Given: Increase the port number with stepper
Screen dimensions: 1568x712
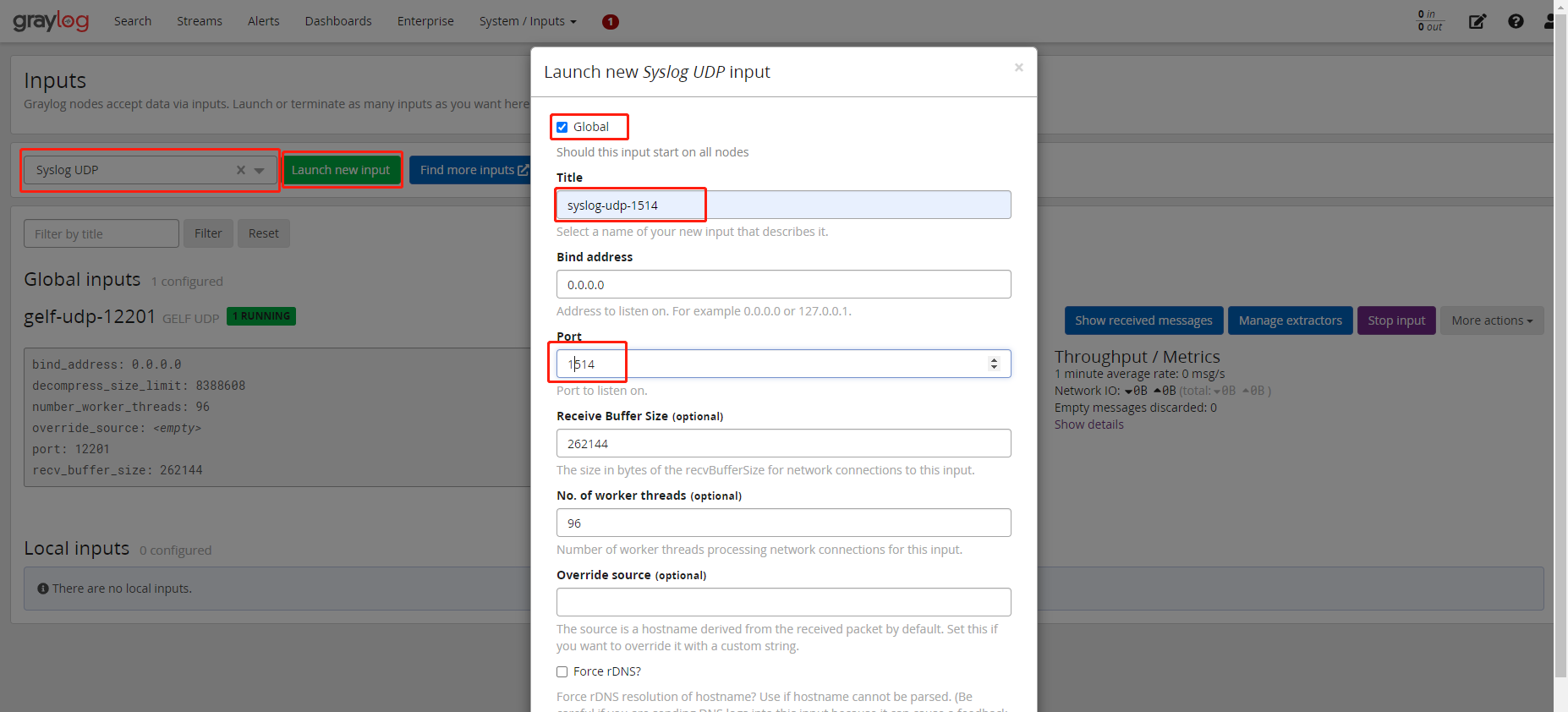Looking at the screenshot, I should coord(995,359).
